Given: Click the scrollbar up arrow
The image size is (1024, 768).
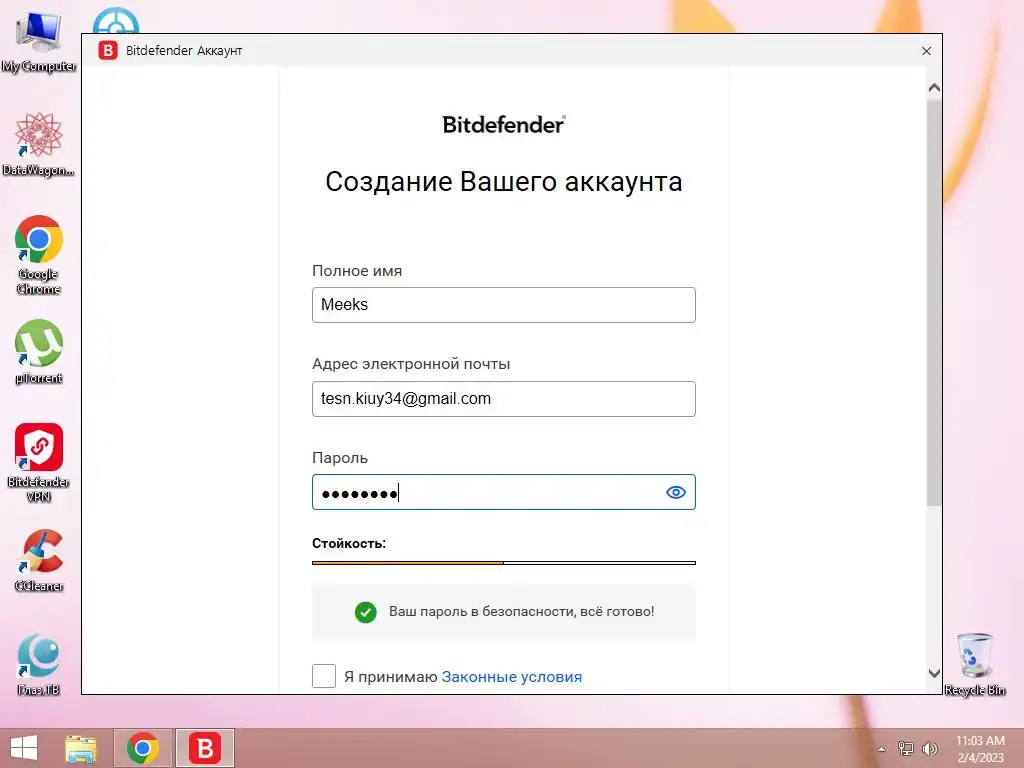Looking at the screenshot, I should tap(935, 88).
